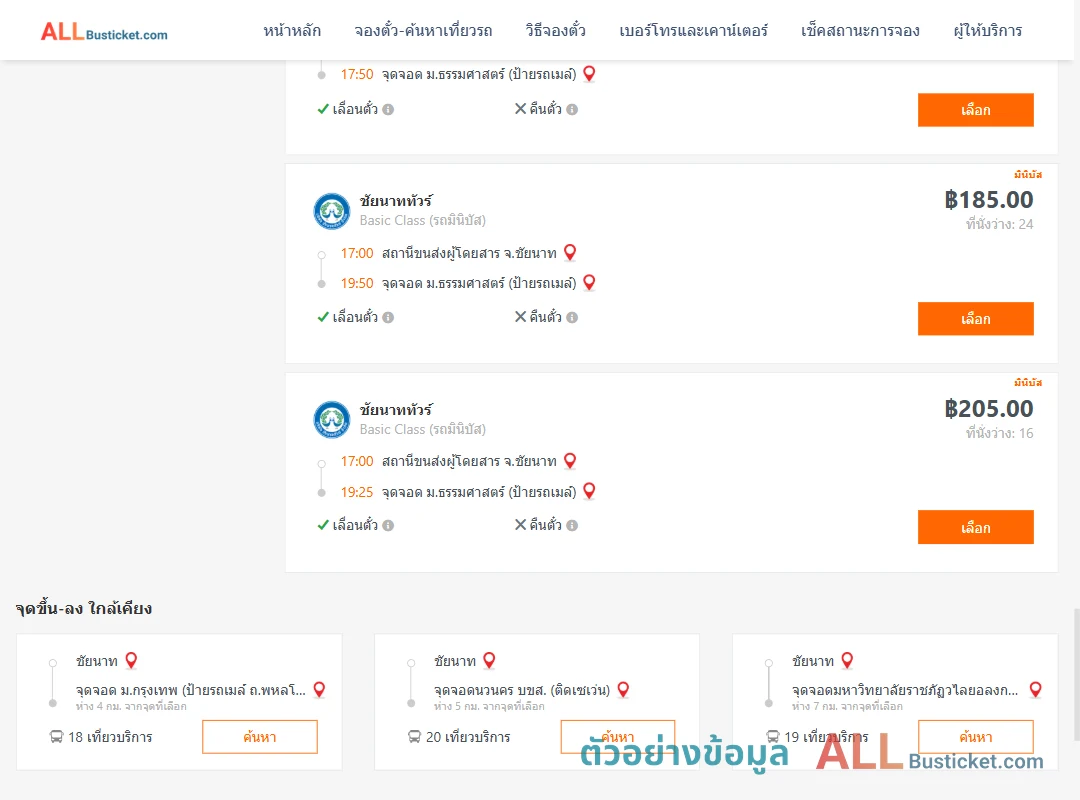The height and width of the screenshot is (800, 1080).
Task: Click map pin beside จุดจอดนวนคร บขส. stop
Action: [623, 690]
